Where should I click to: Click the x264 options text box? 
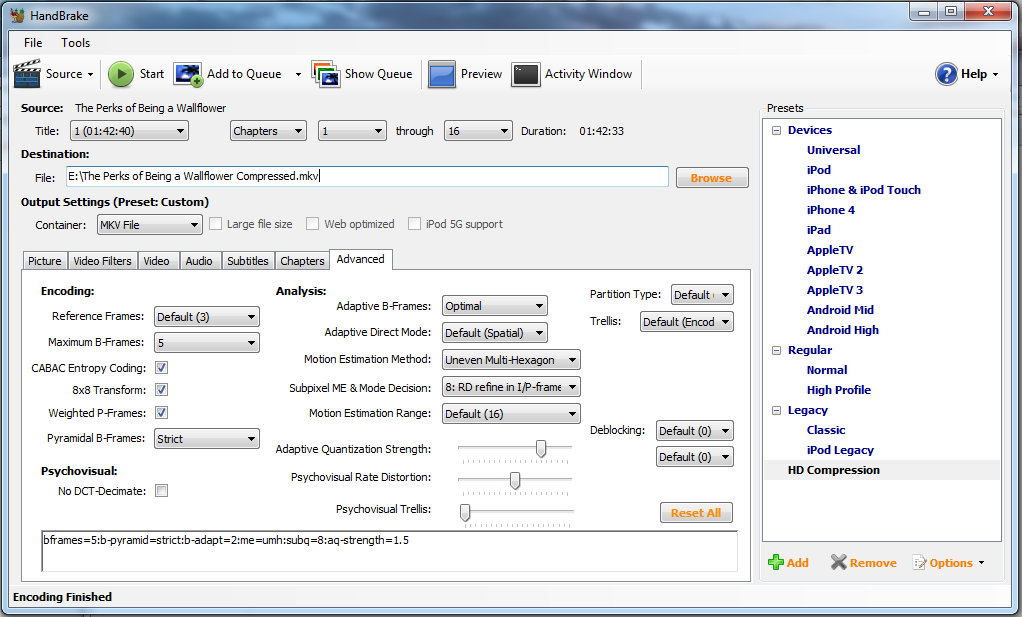click(x=390, y=551)
